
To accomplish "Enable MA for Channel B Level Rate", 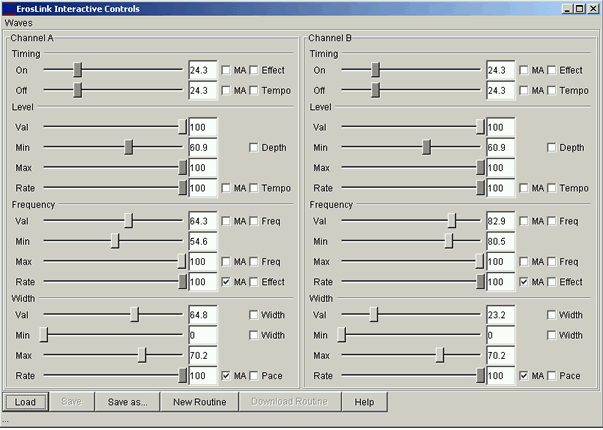I will click(x=523, y=188).
